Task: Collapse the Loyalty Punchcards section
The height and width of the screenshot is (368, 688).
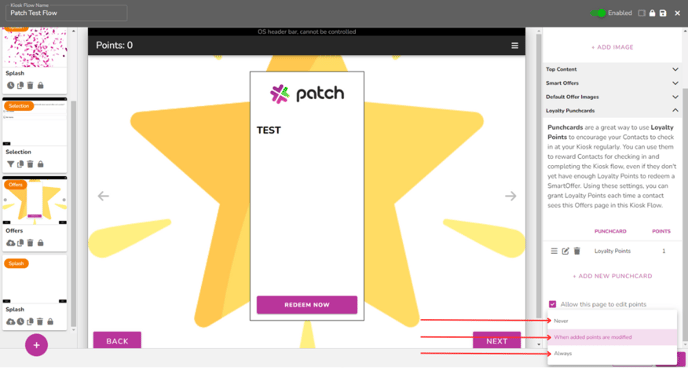Action: 612,111
